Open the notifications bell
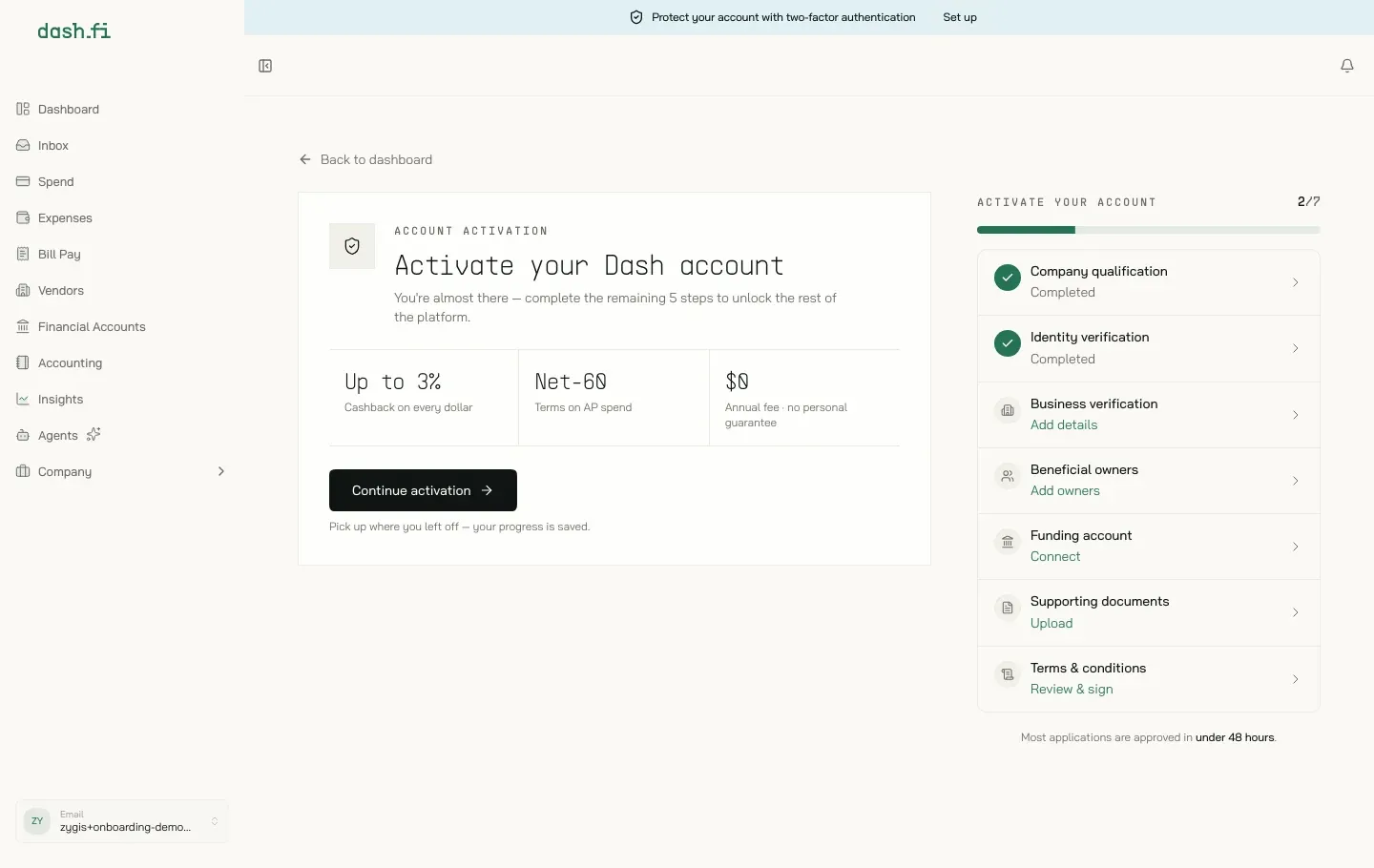This screenshot has width=1374, height=868. (x=1347, y=66)
